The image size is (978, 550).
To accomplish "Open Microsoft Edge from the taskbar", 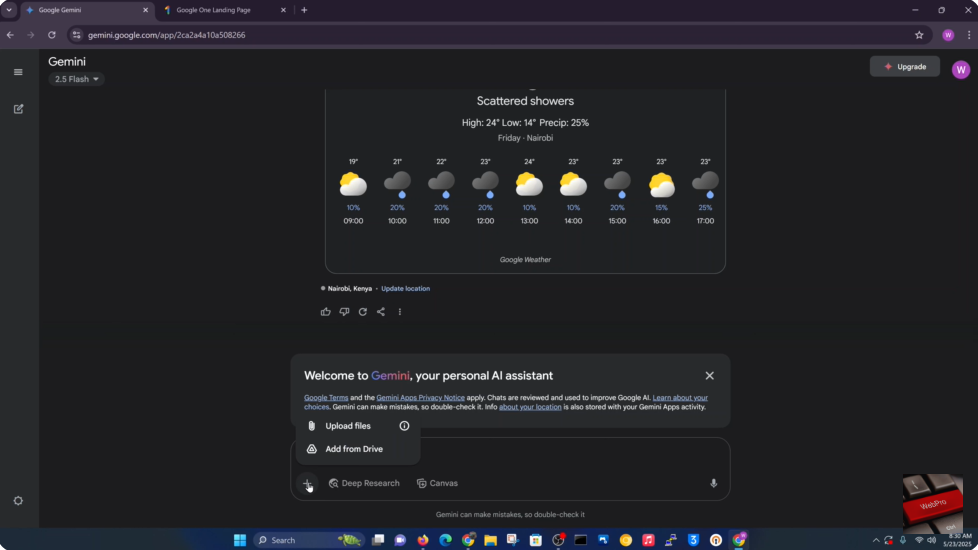I will 445,540.
